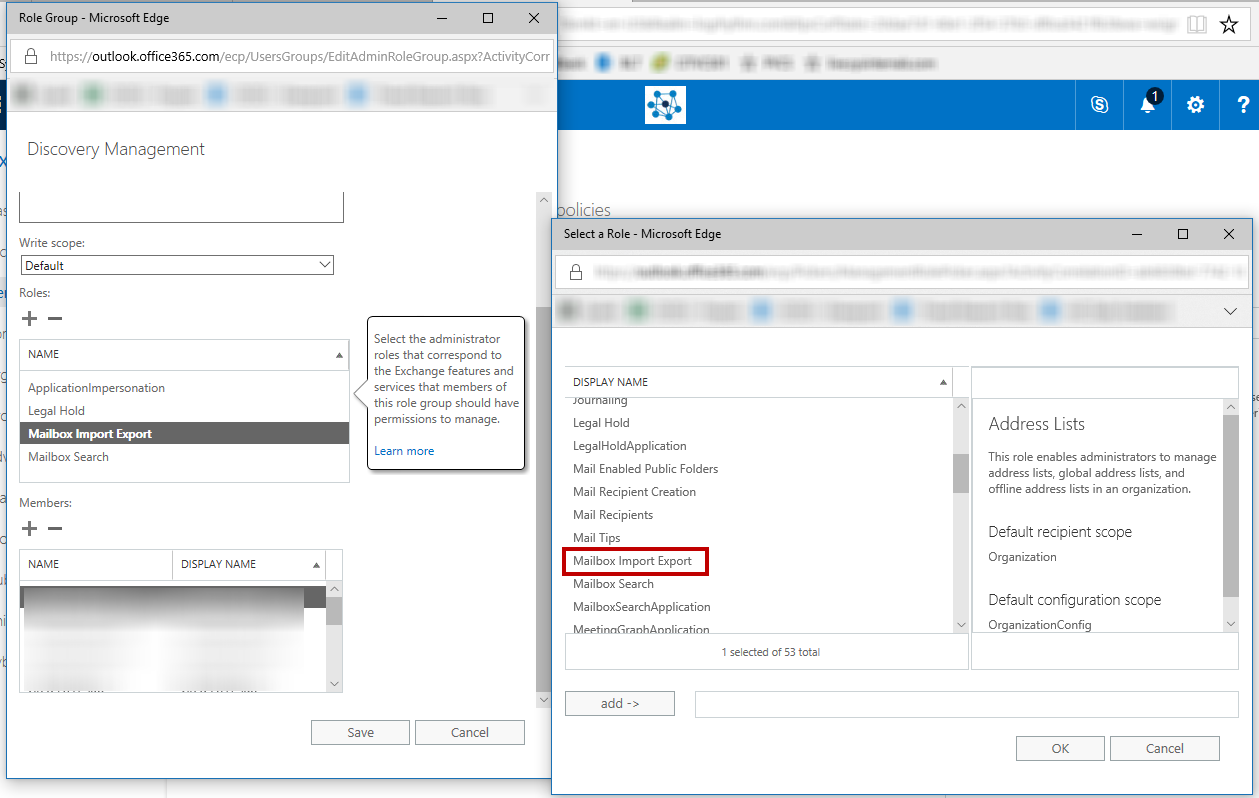This screenshot has width=1259, height=798.
Task: Add page to favorites with star icon
Action: pos(1229,25)
